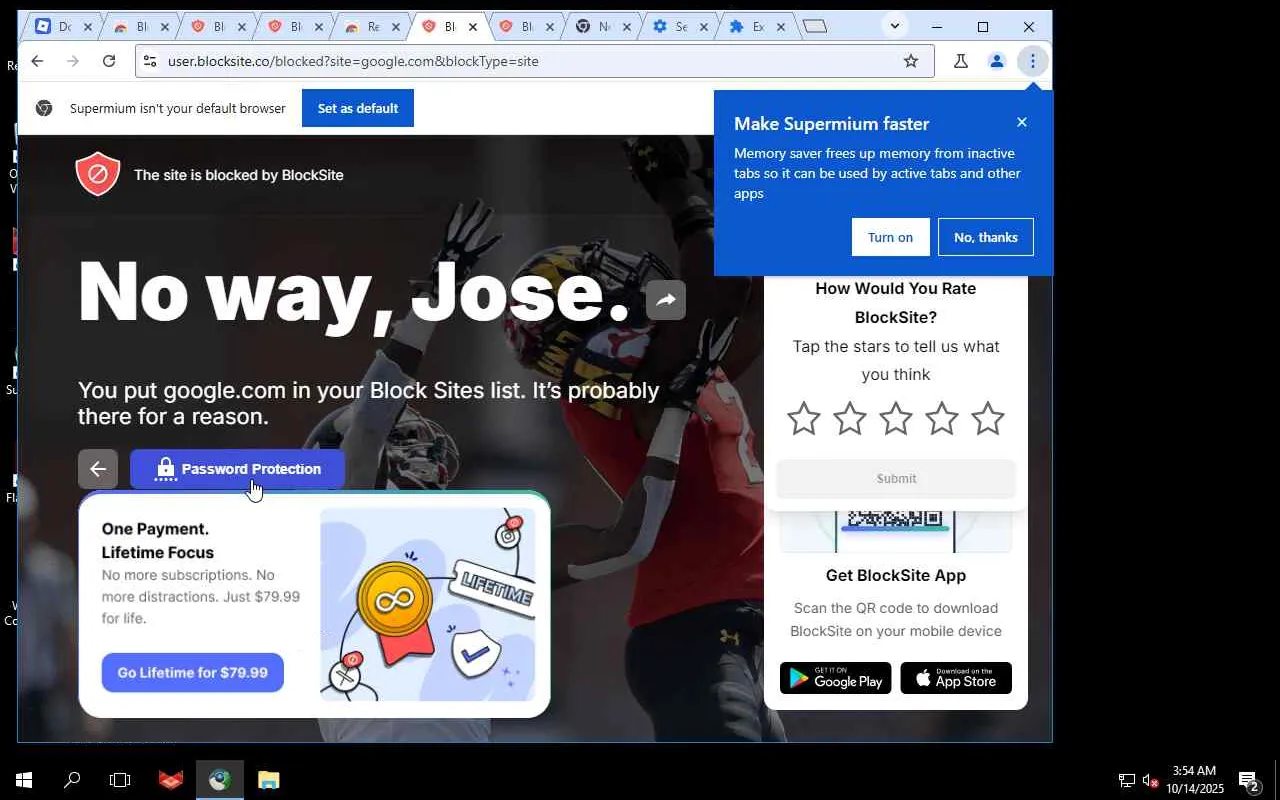
Task: Open the Chrome Labs flask icon
Action: [x=961, y=61]
